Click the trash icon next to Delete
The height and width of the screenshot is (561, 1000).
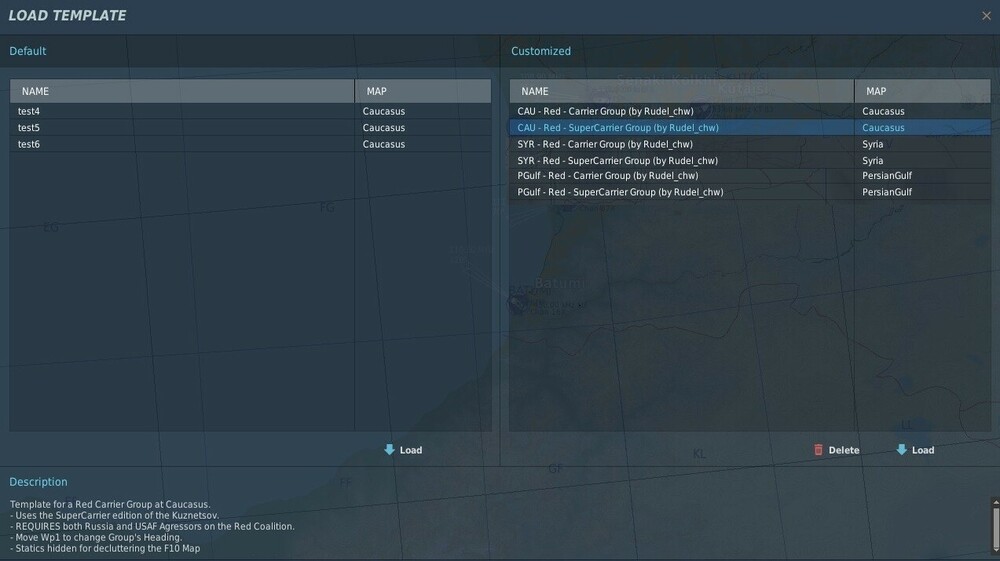click(818, 449)
